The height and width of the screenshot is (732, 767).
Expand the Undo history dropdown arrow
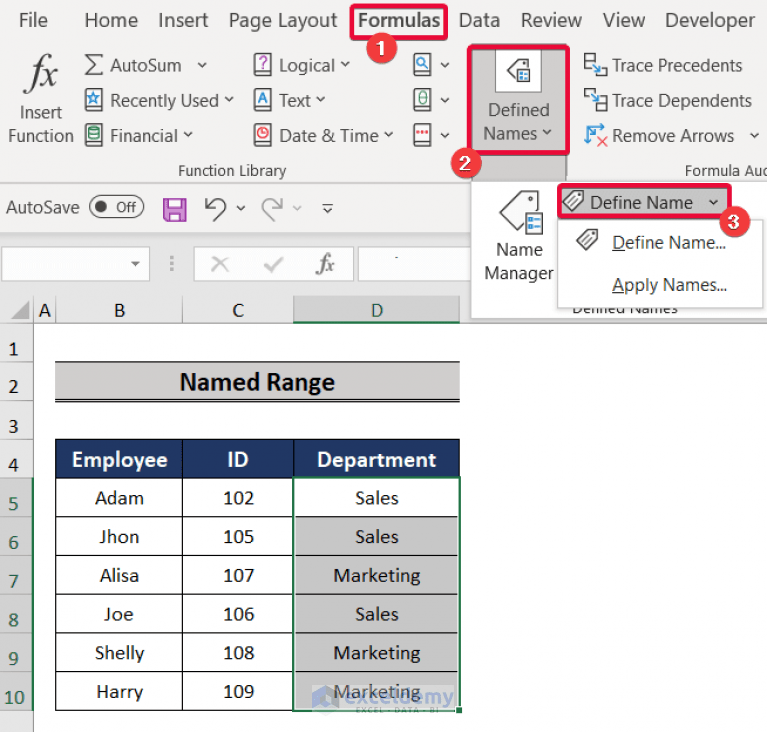click(241, 208)
